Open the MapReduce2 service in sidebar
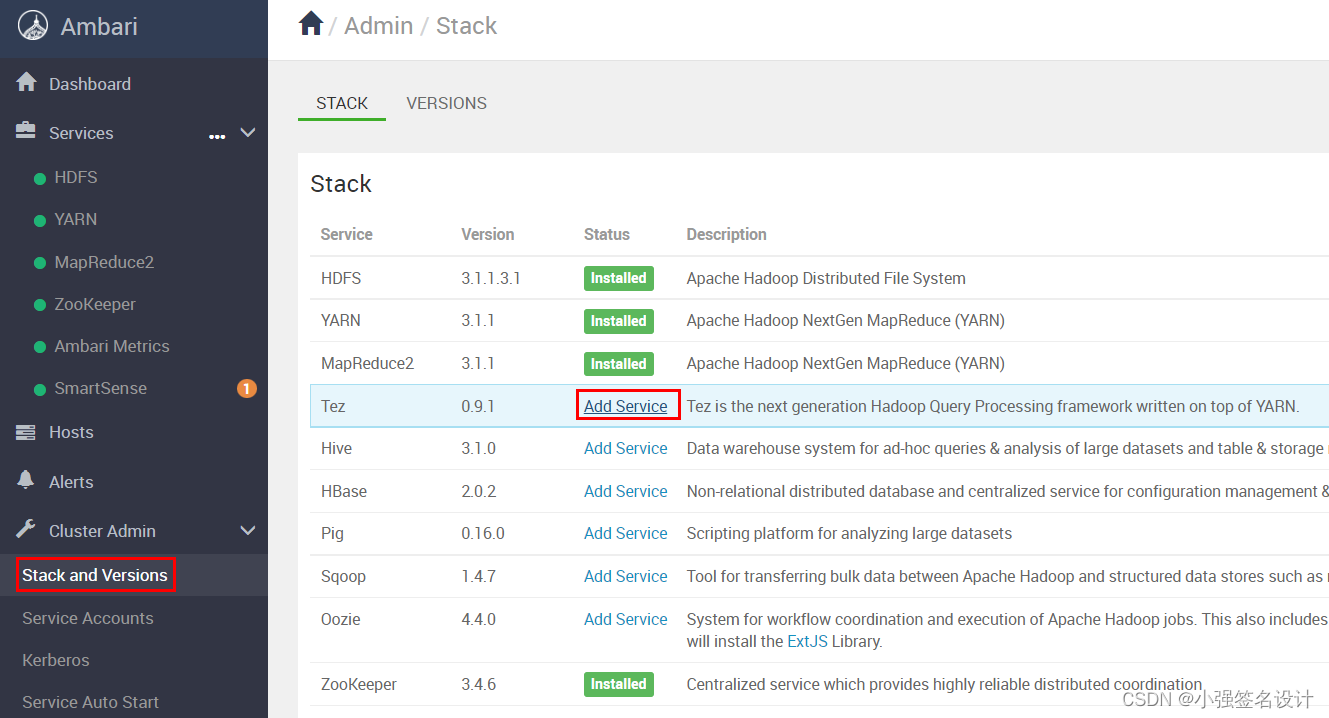The height and width of the screenshot is (718, 1329). coord(104,262)
